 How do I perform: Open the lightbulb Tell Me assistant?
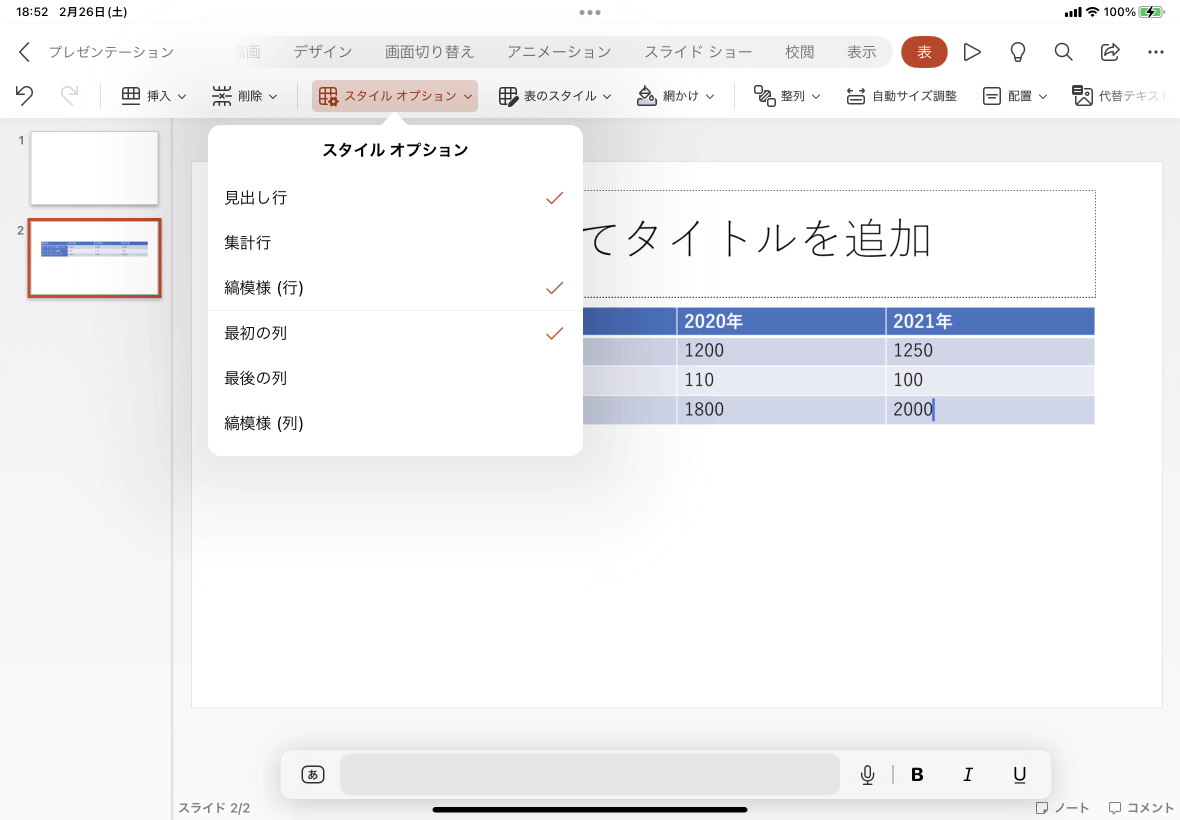pyautogui.click(x=1017, y=52)
